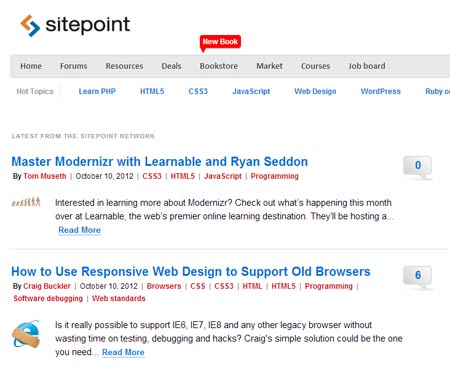The image size is (450, 368).
Task: Select the CSS3 hot topic
Action: click(x=198, y=91)
